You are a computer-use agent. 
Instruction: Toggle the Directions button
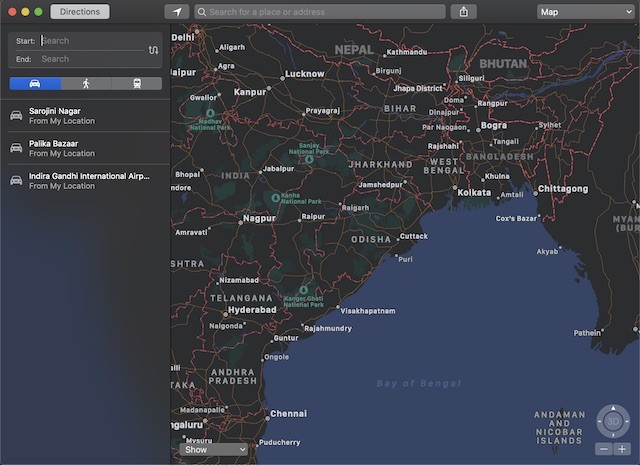[80, 12]
